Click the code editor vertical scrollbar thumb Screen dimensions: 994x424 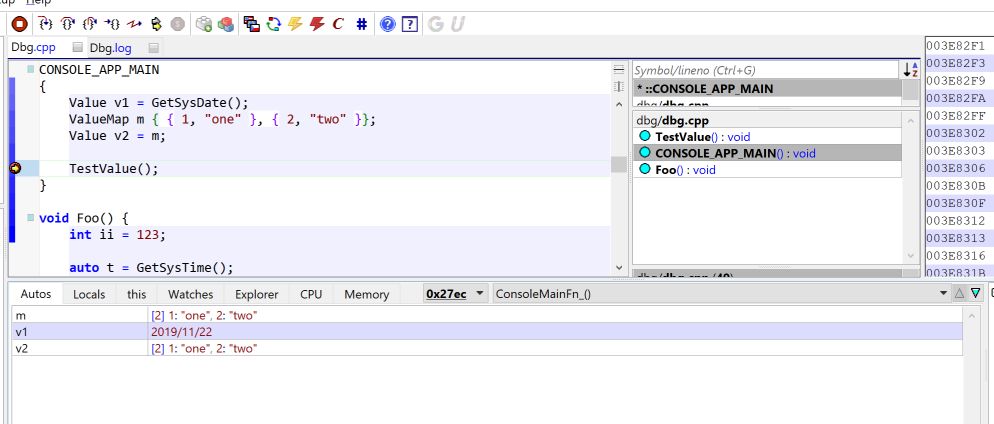pyautogui.click(x=619, y=164)
